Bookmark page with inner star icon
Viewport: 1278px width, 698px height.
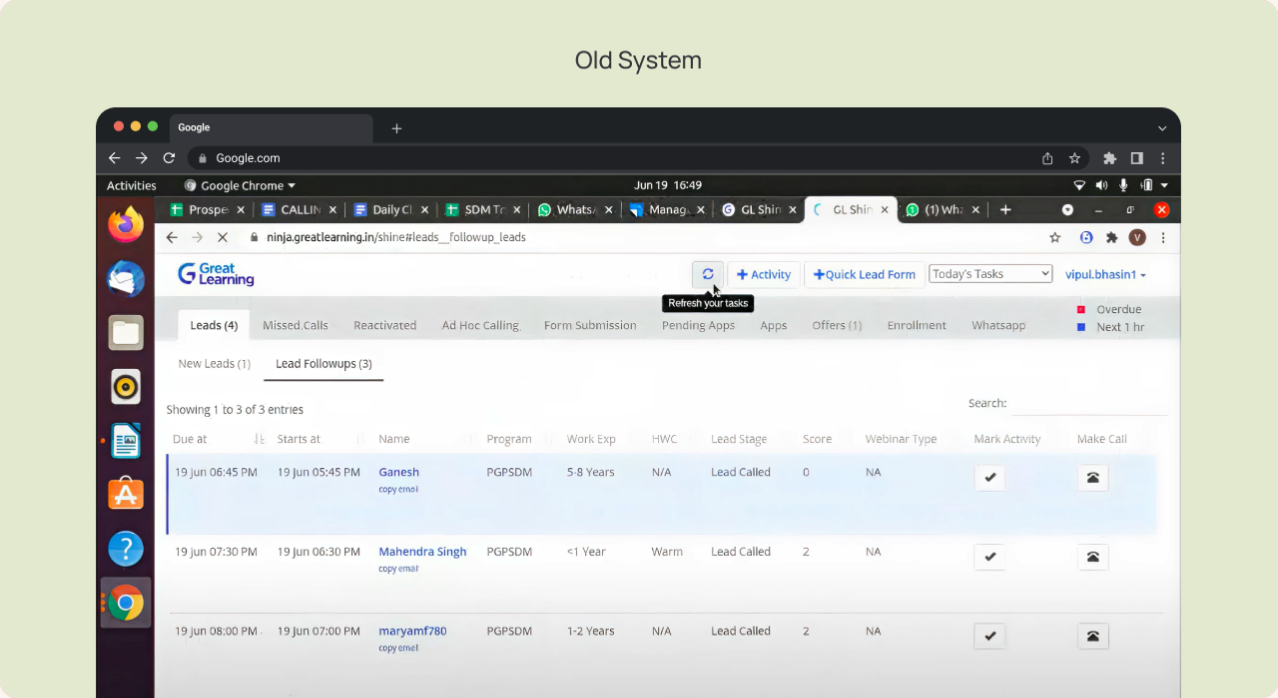pos(1055,238)
